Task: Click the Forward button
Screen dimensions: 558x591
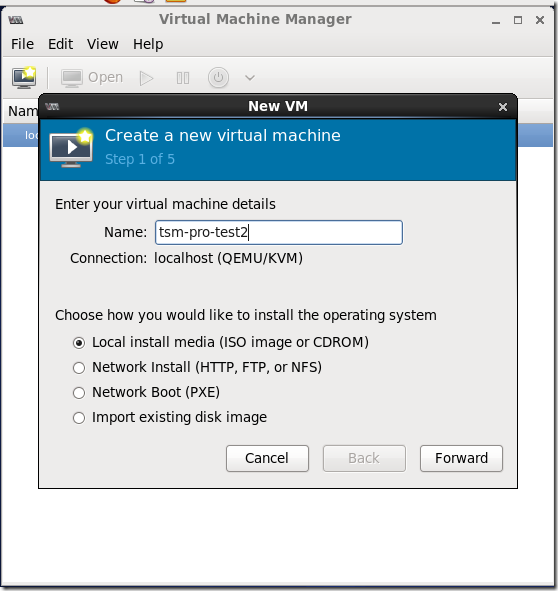Action: point(461,458)
